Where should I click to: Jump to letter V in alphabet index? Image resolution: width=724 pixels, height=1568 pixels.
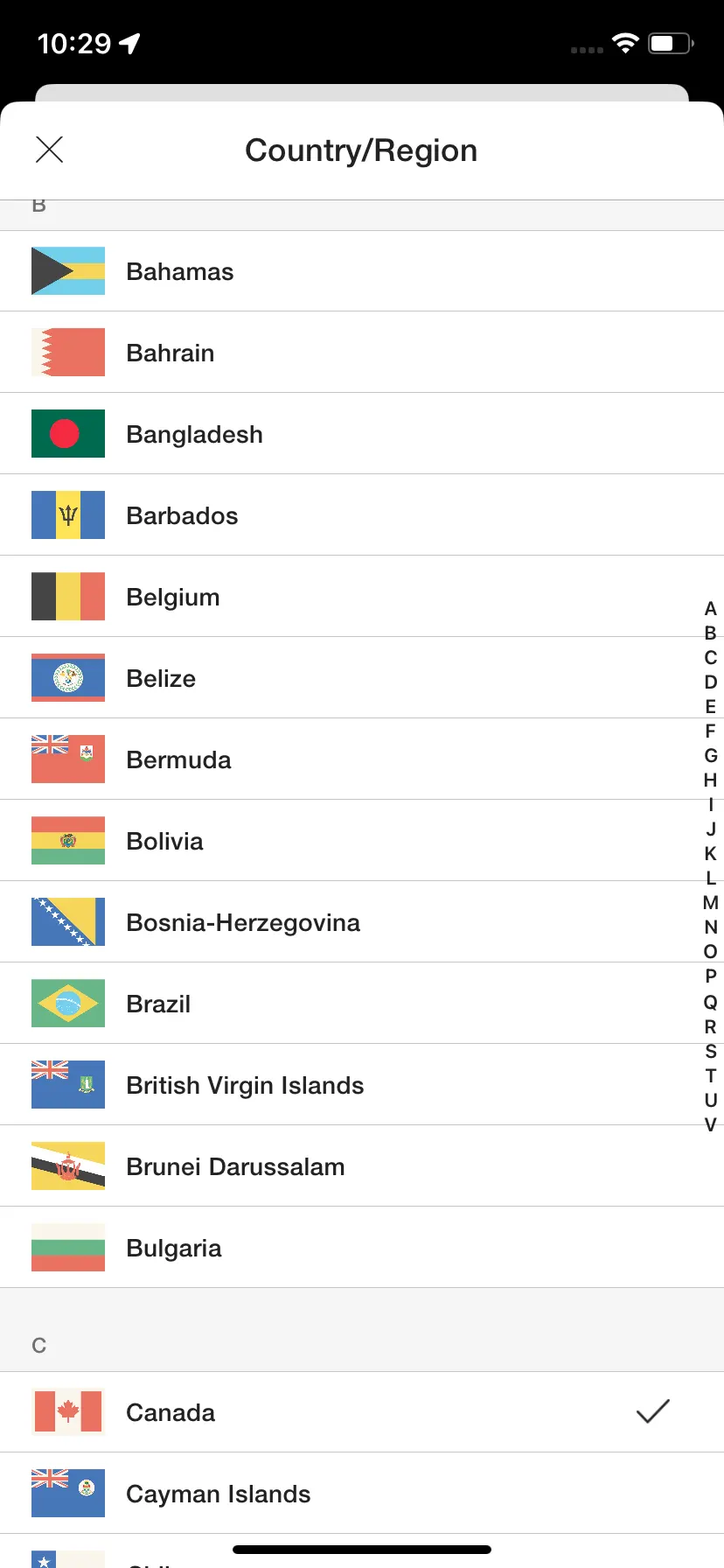(711, 1124)
